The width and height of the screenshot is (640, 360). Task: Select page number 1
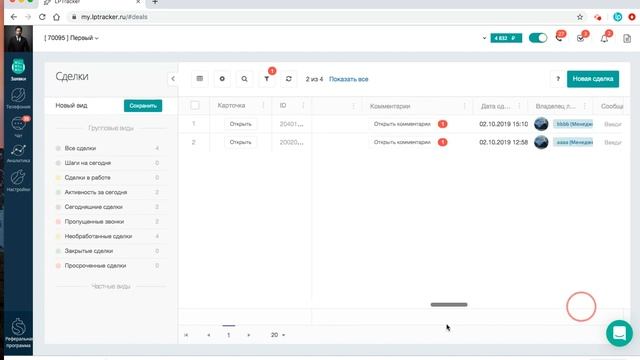(x=229, y=335)
